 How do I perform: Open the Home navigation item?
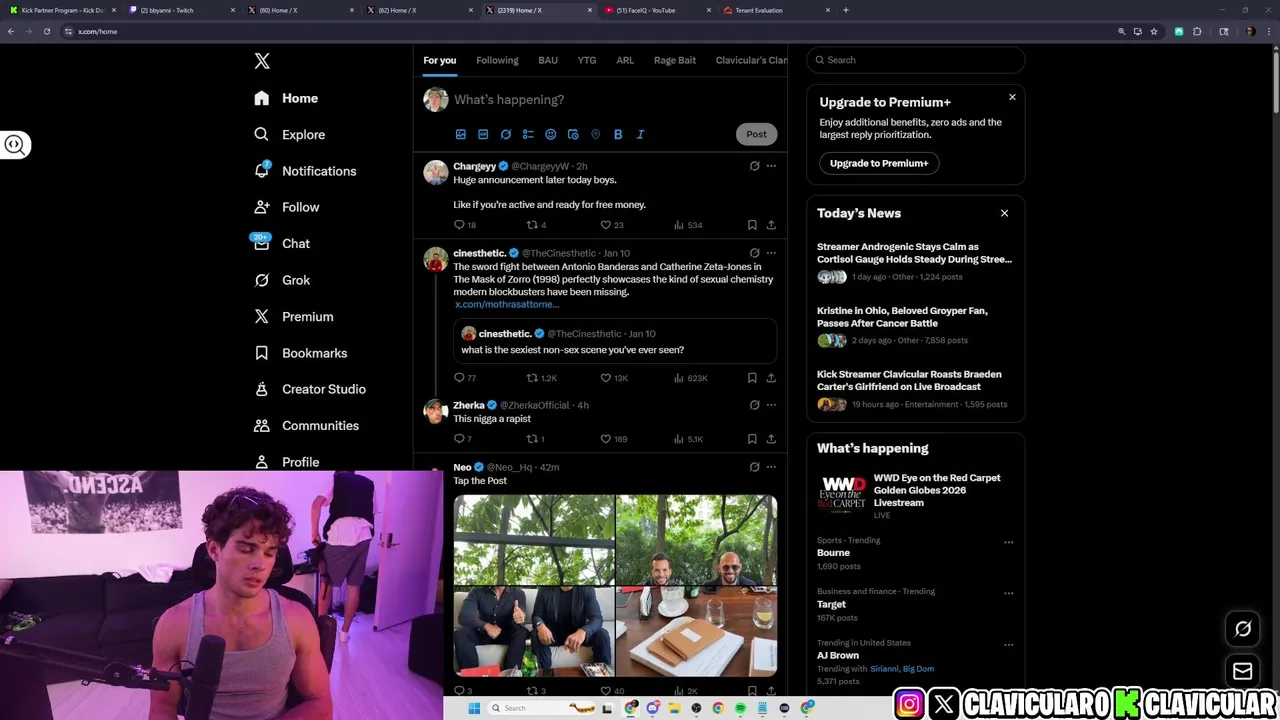click(x=286, y=98)
